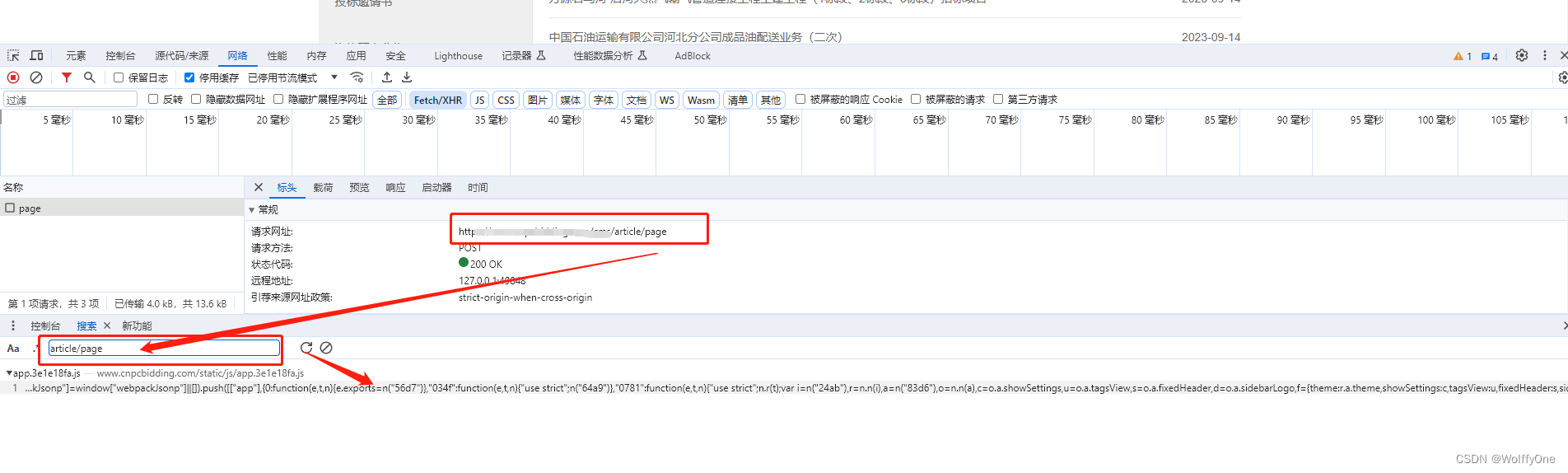The height and width of the screenshot is (473, 1568).
Task: Select 图片 request type filter
Action: (x=538, y=100)
